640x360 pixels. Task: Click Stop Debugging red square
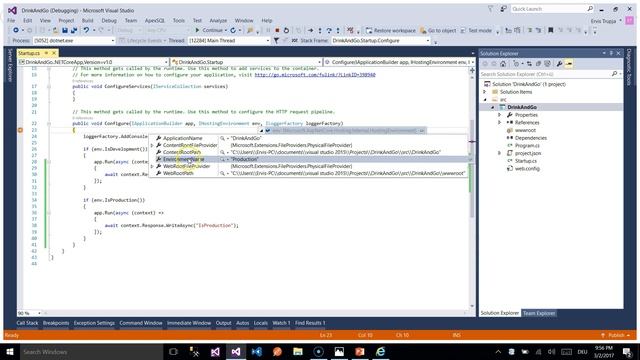(x=277, y=30)
